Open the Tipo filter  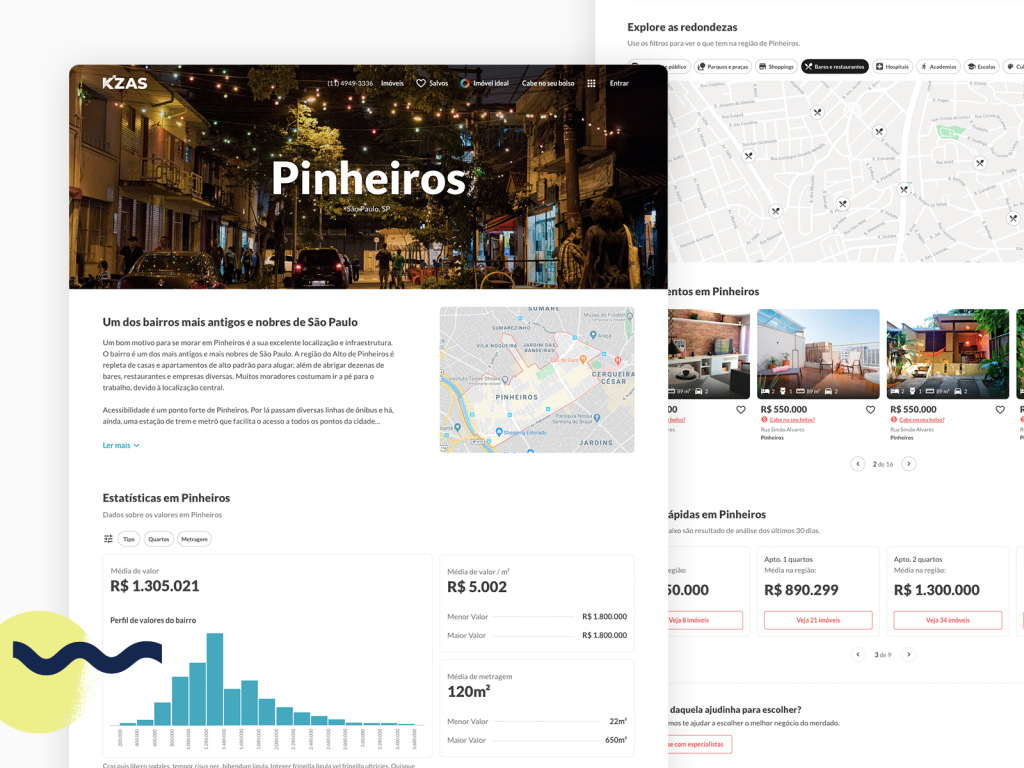129,539
